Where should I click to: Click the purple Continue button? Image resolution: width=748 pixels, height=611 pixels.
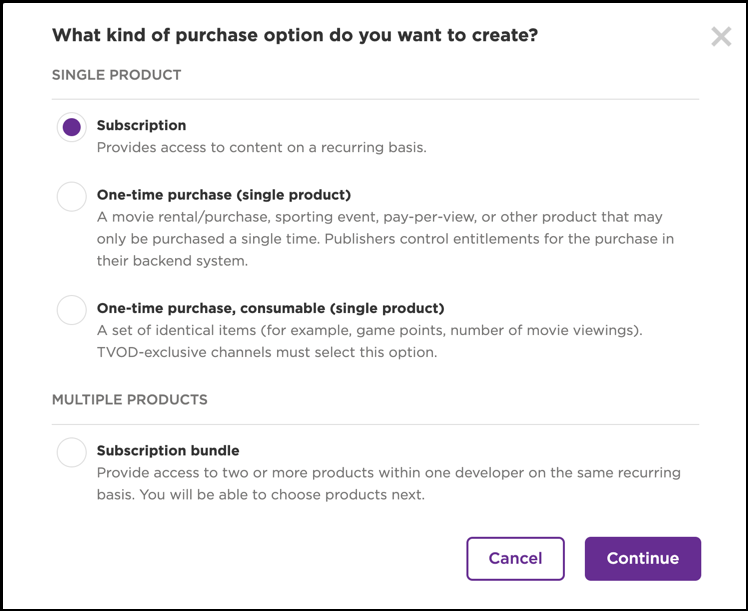642,559
